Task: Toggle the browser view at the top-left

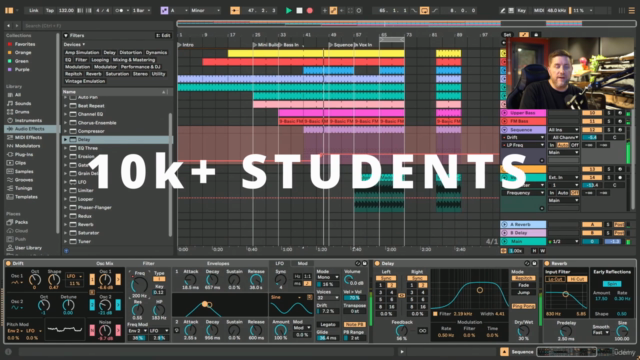Action: [x=9, y=10]
